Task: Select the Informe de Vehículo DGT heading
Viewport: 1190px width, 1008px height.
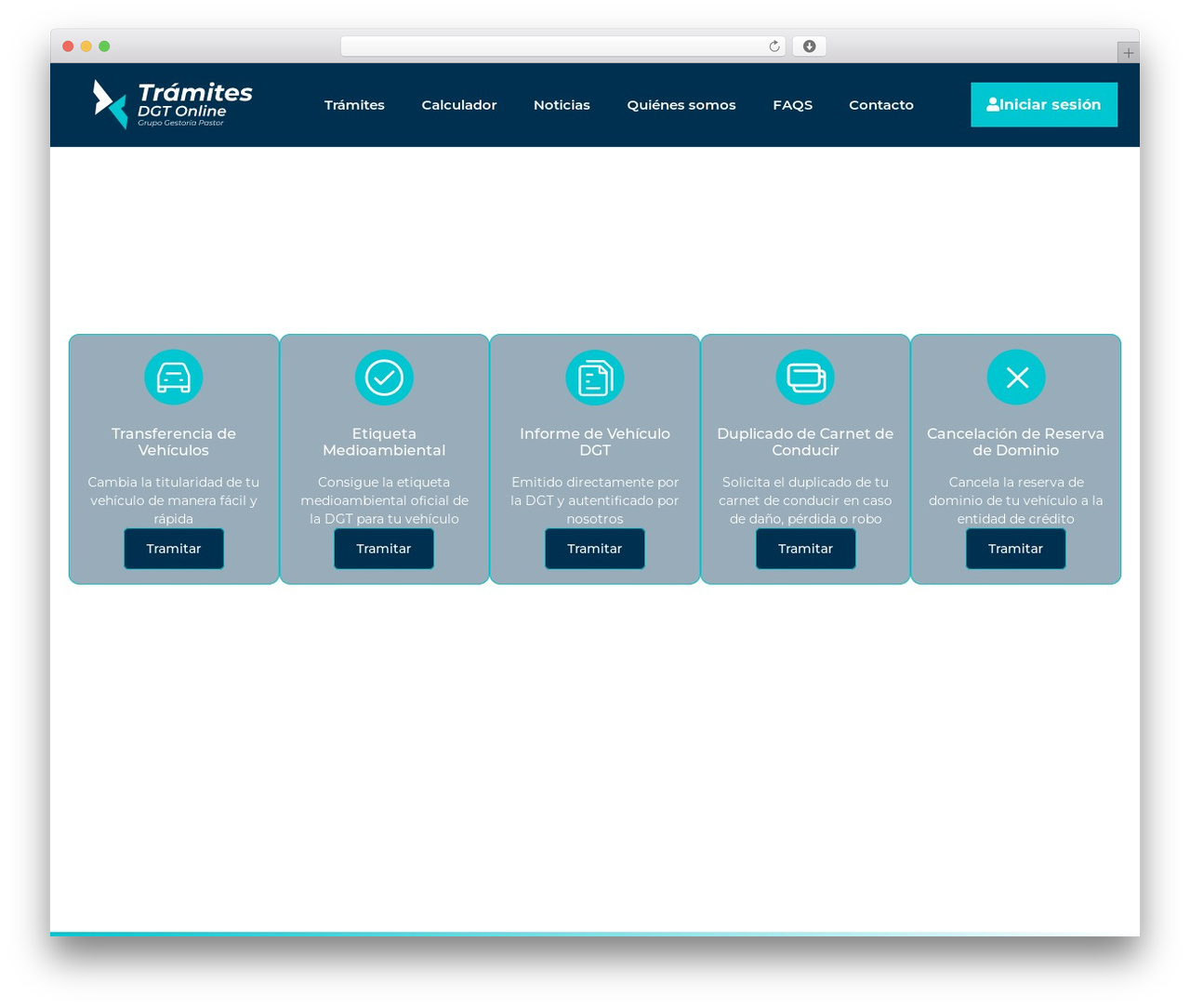Action: coord(595,442)
